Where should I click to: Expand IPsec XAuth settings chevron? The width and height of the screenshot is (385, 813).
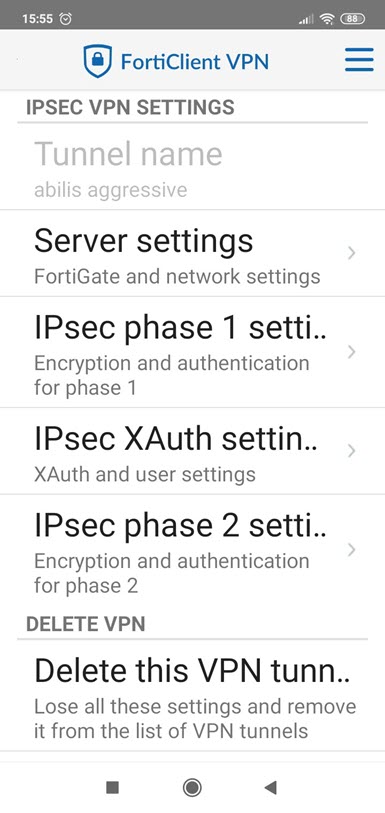click(352, 451)
